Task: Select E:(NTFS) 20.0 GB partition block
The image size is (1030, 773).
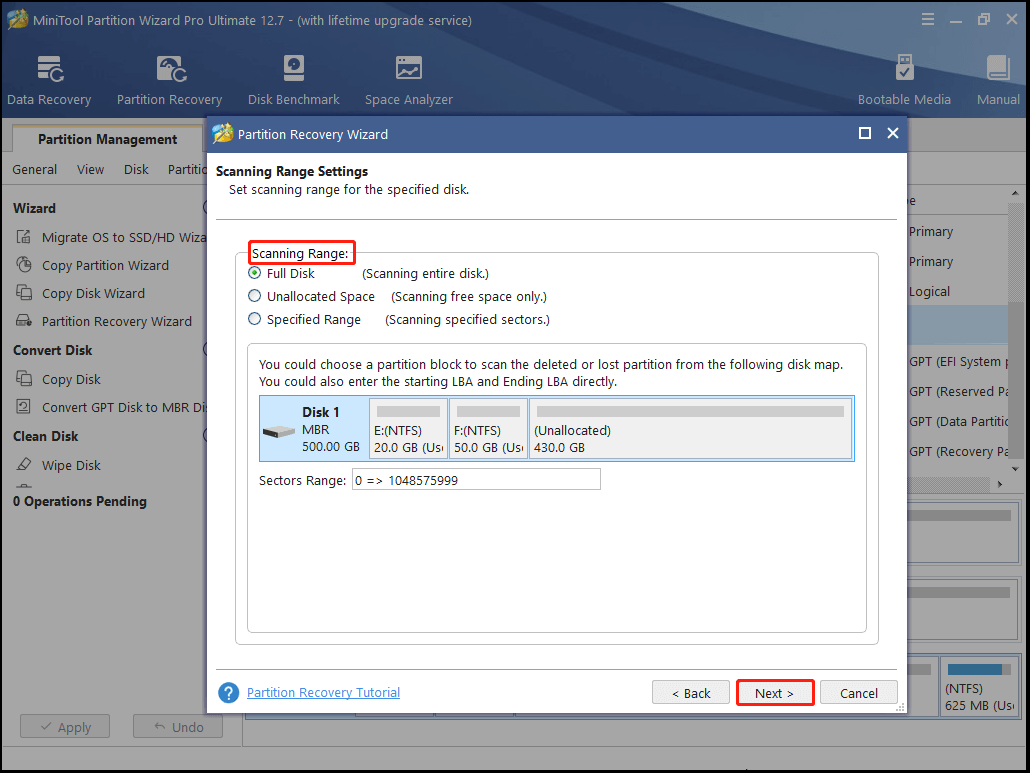Action: pos(408,429)
